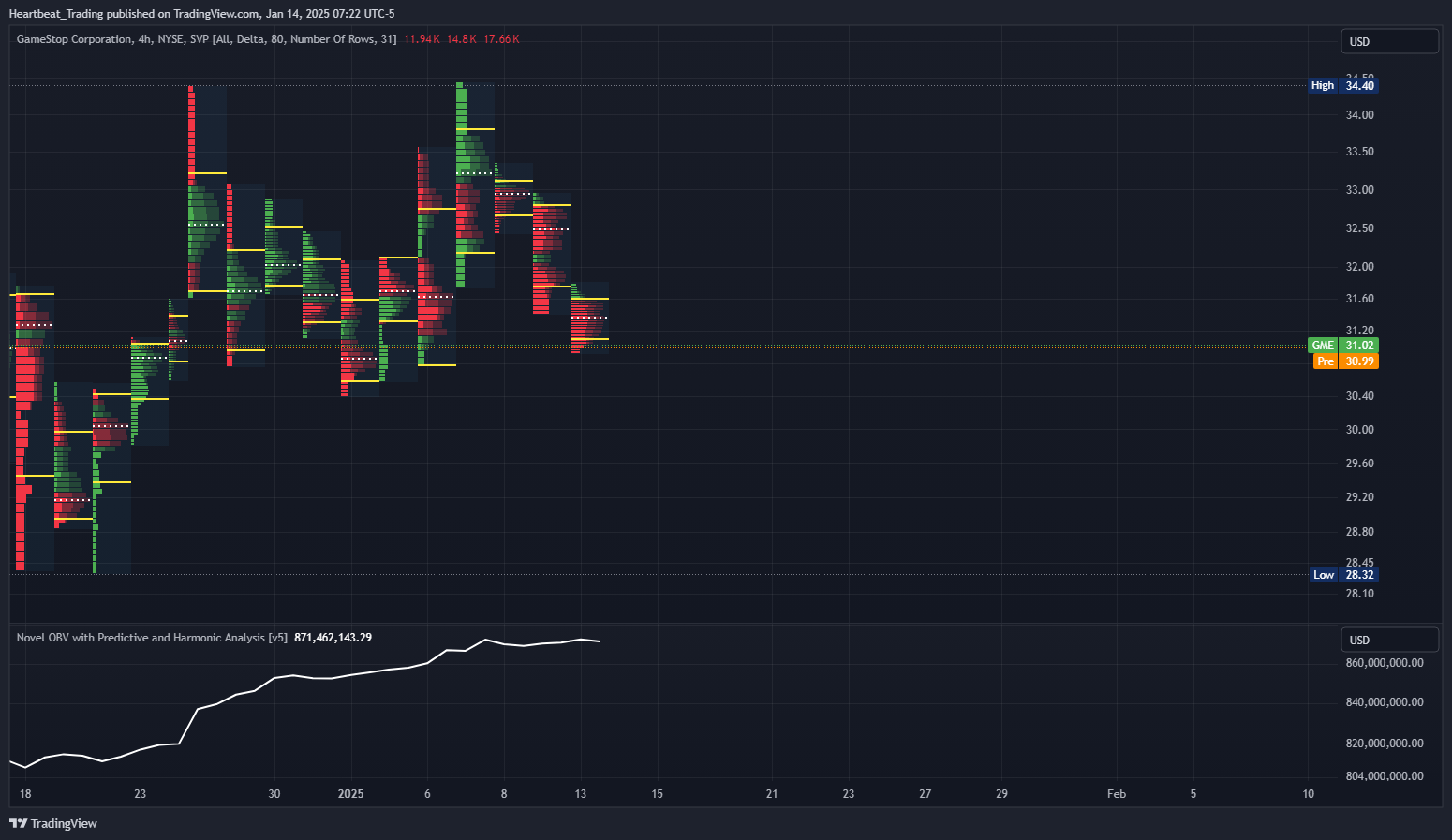Image resolution: width=1452 pixels, height=840 pixels.
Task: Select the OBV value 871,462,143.29
Action: pyautogui.click(x=333, y=638)
